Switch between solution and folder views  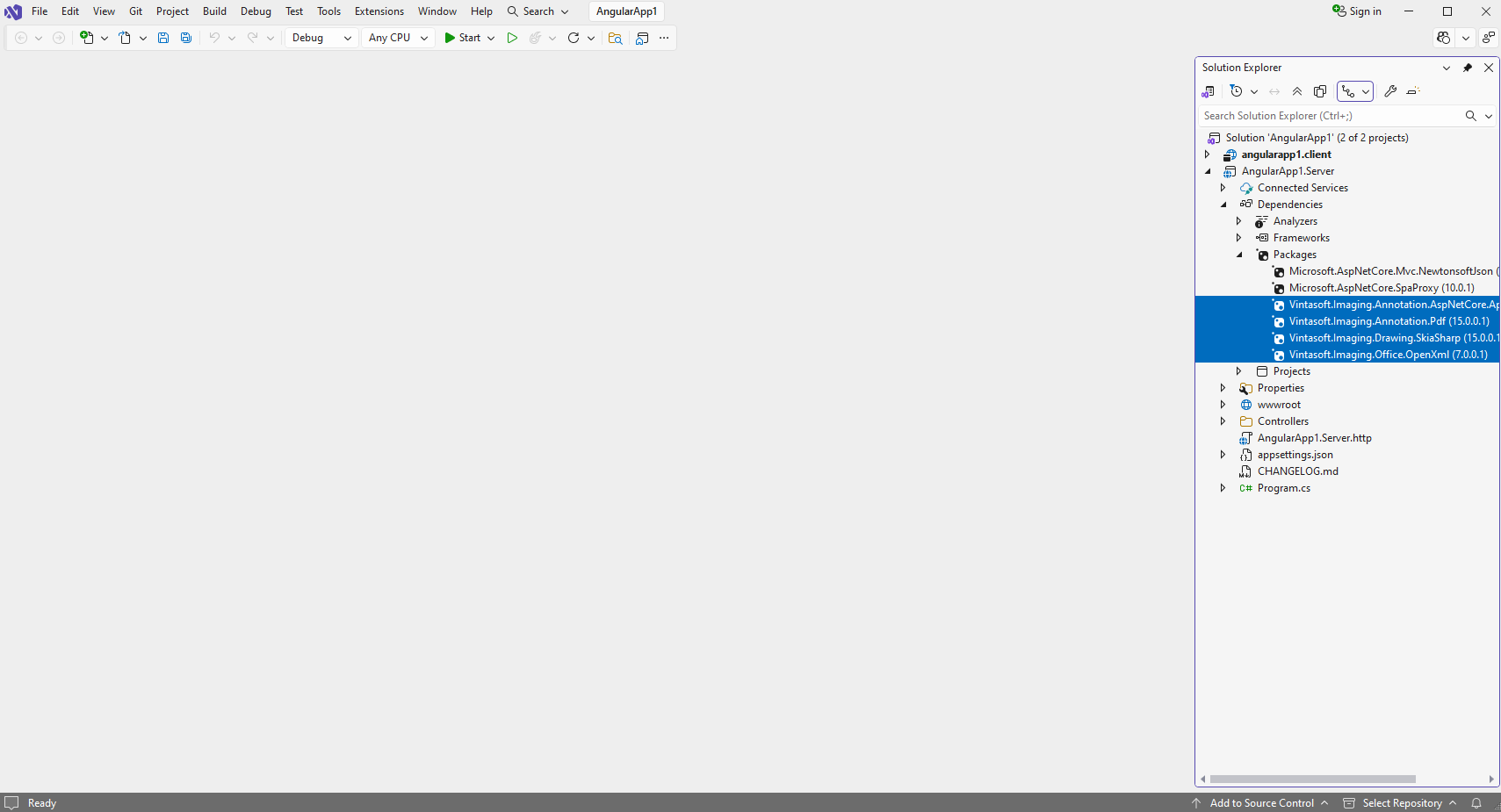1209,91
